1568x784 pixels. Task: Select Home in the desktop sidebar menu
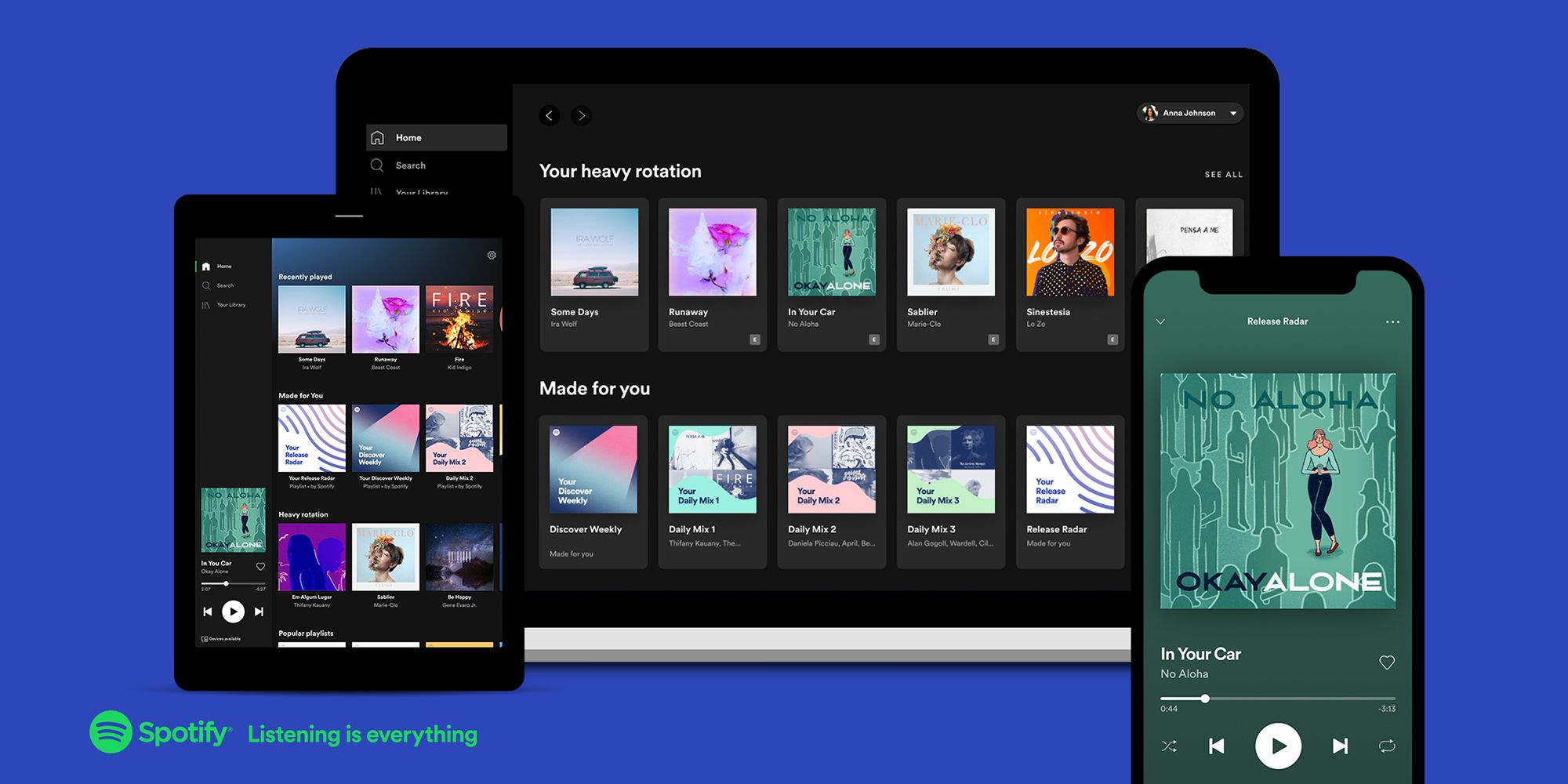(408, 137)
